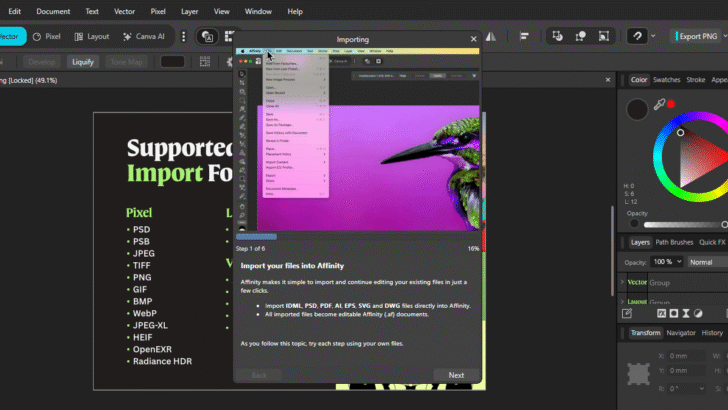Click the dark color well in context toolbar
This screenshot has width=728, height=410.
tap(172, 61)
